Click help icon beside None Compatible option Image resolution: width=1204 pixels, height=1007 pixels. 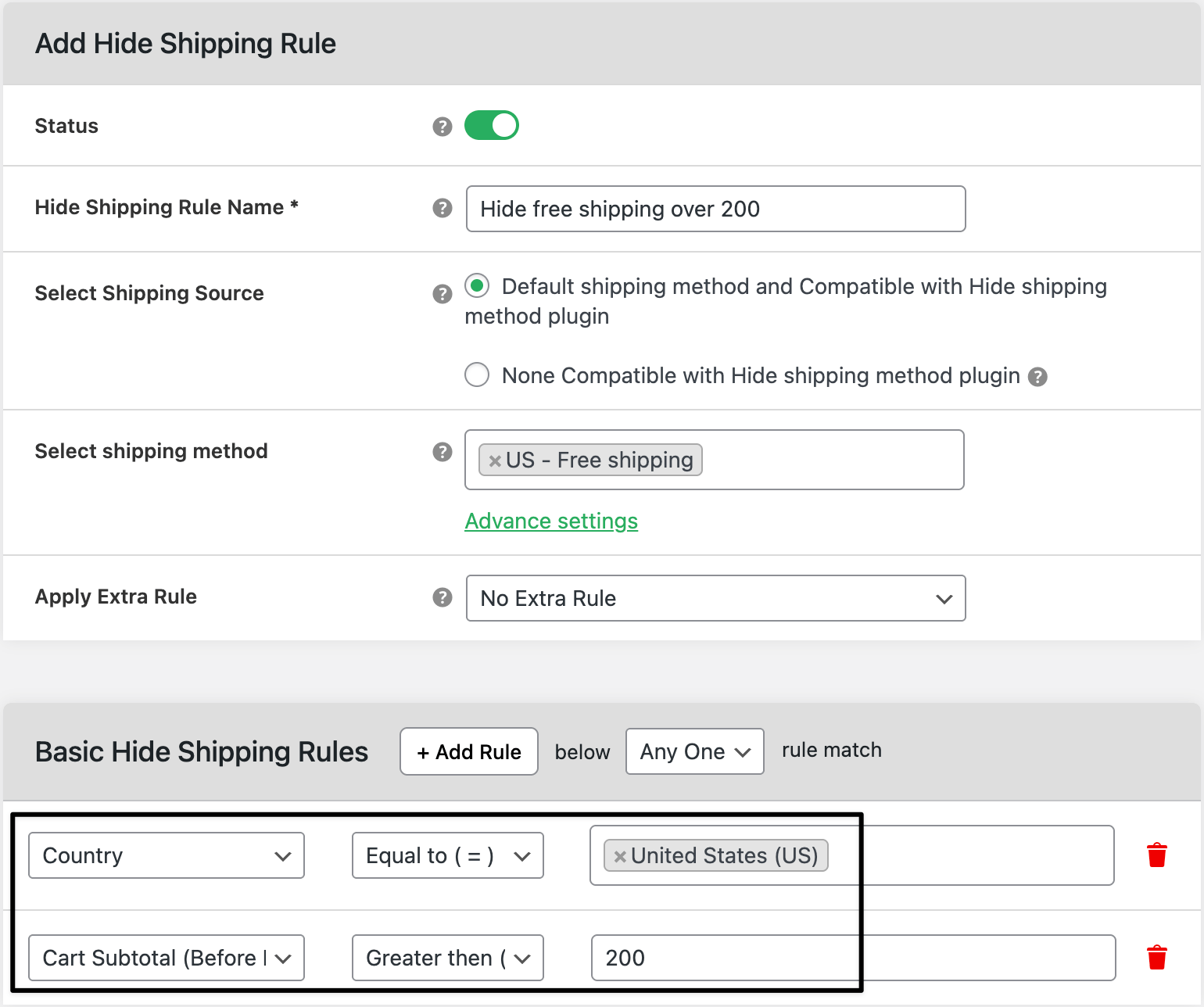pyautogui.click(x=1037, y=377)
